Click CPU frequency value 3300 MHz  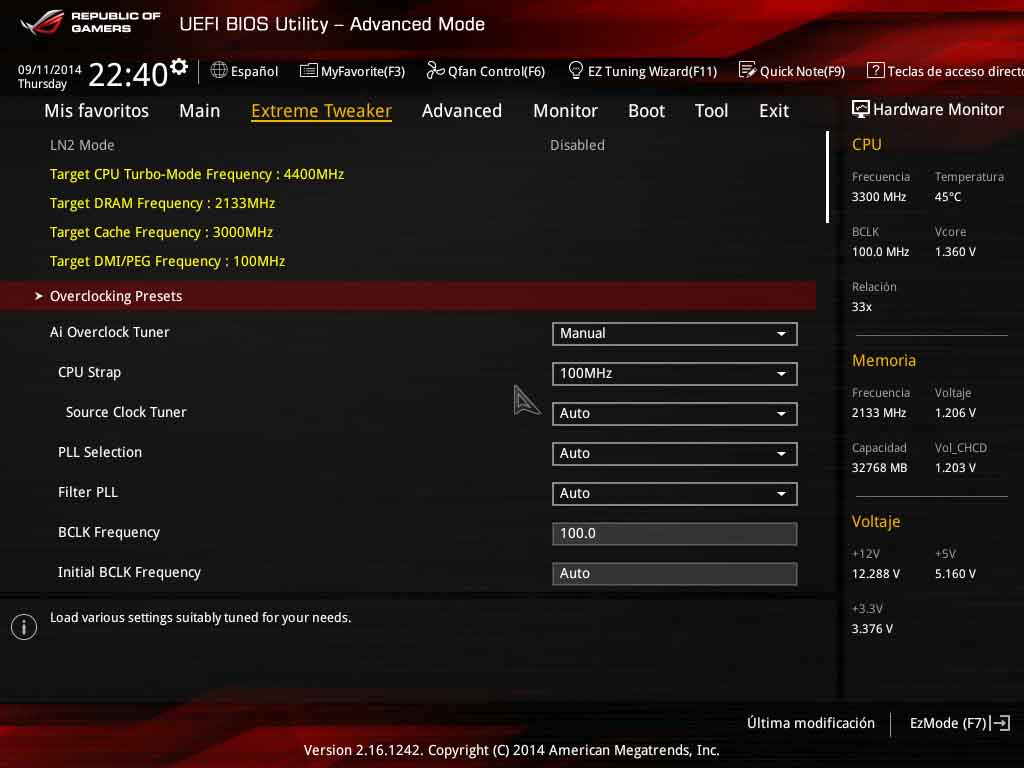879,197
